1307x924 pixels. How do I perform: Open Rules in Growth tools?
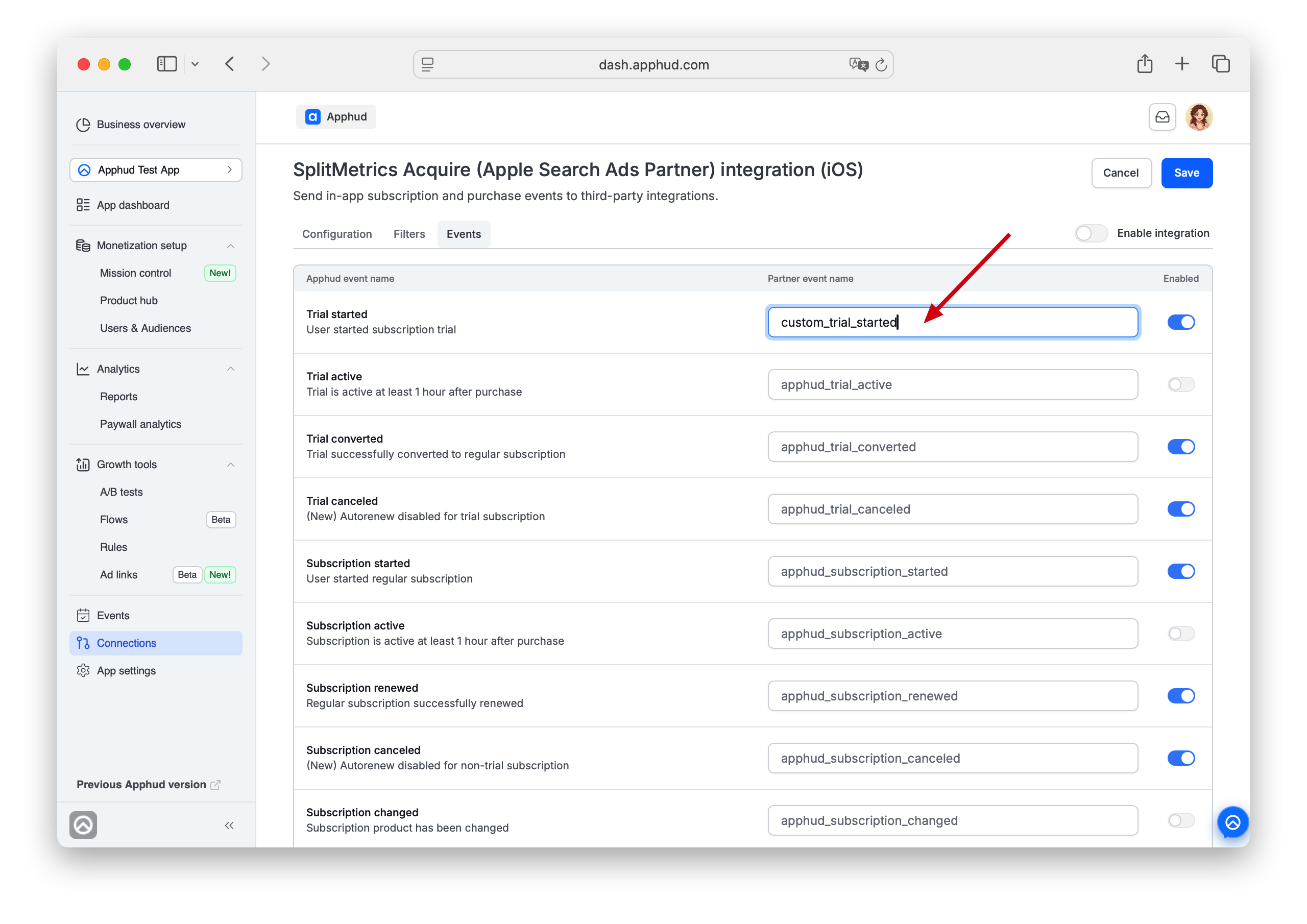click(114, 548)
